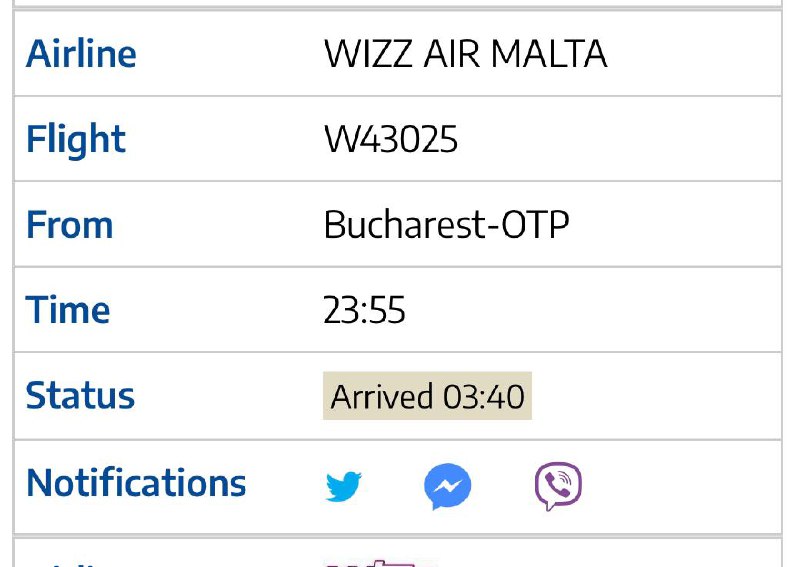Select the Bucharest-OTP origin text
This screenshot has width=800, height=567.
coord(446,225)
